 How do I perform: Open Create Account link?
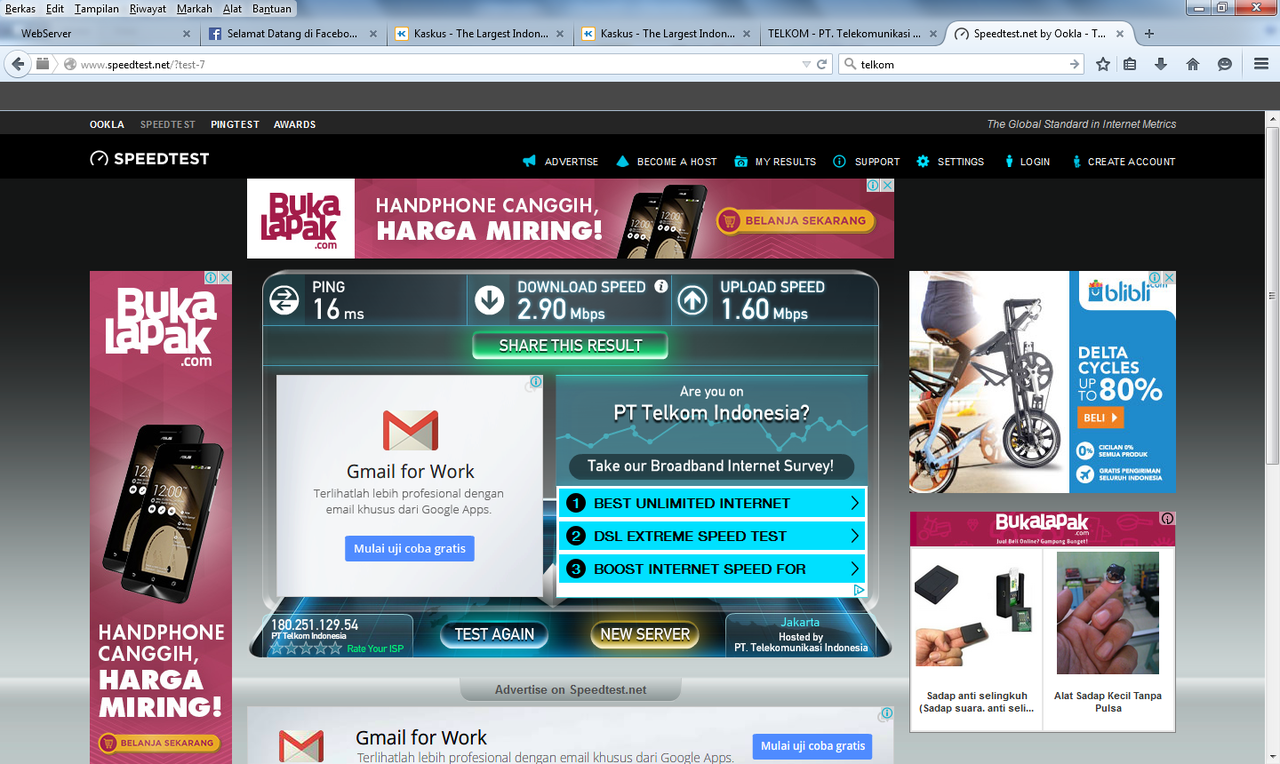1122,161
